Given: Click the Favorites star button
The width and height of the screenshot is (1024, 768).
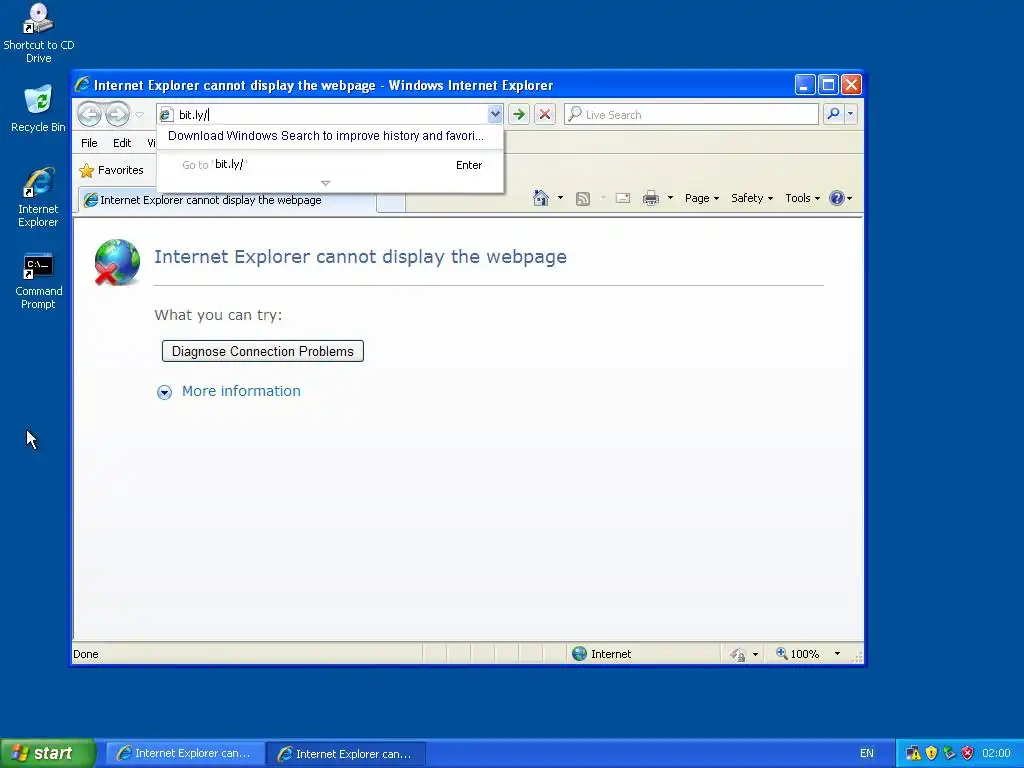Looking at the screenshot, I should (x=111, y=170).
